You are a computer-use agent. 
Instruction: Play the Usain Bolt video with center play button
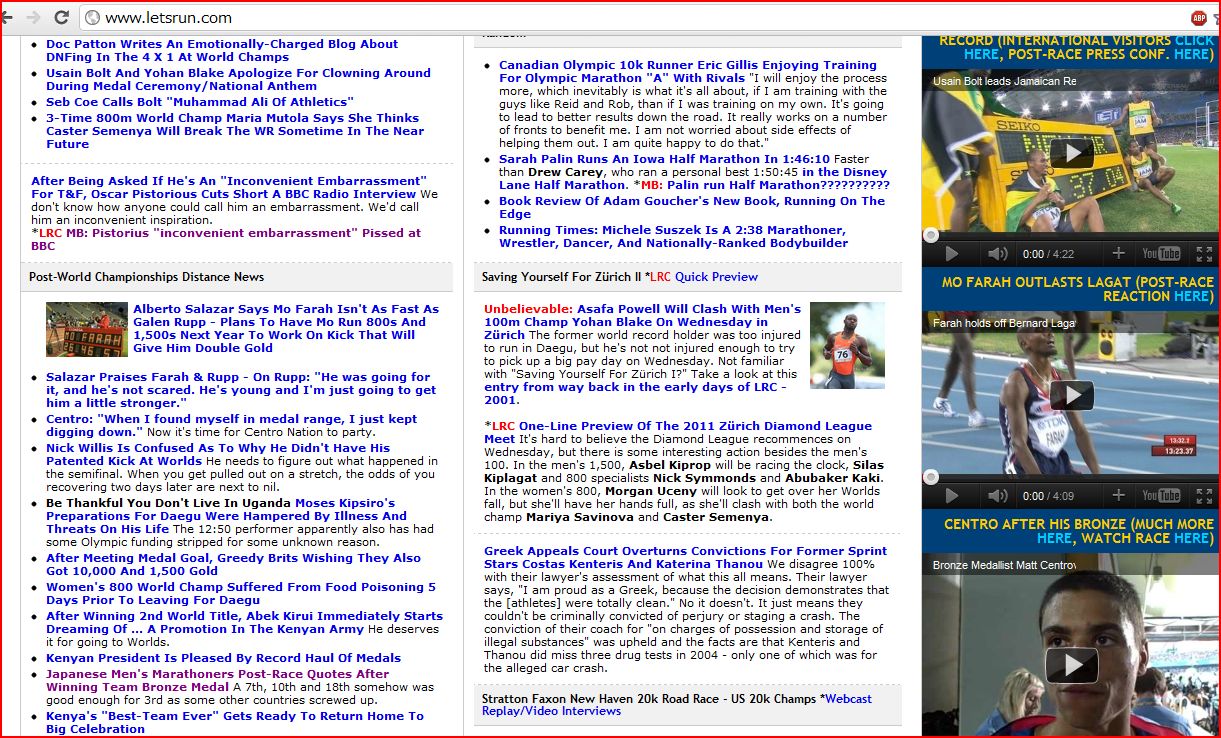coord(1071,153)
